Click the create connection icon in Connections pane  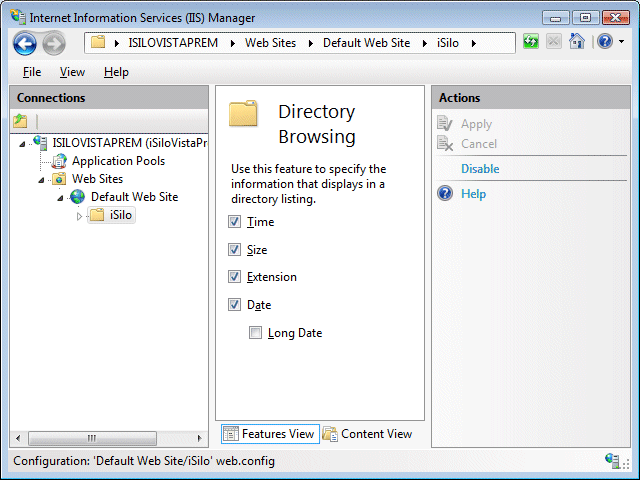coord(21,121)
